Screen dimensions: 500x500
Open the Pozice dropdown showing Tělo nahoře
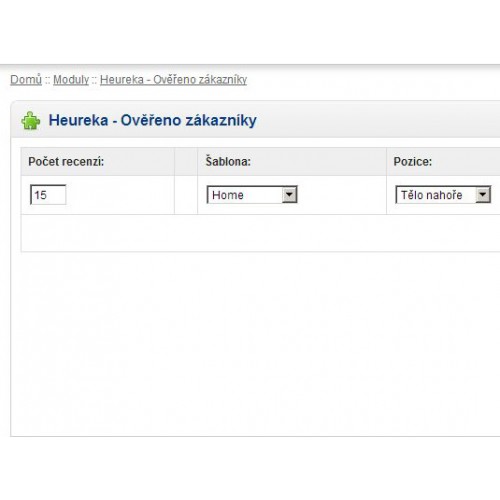click(443, 195)
